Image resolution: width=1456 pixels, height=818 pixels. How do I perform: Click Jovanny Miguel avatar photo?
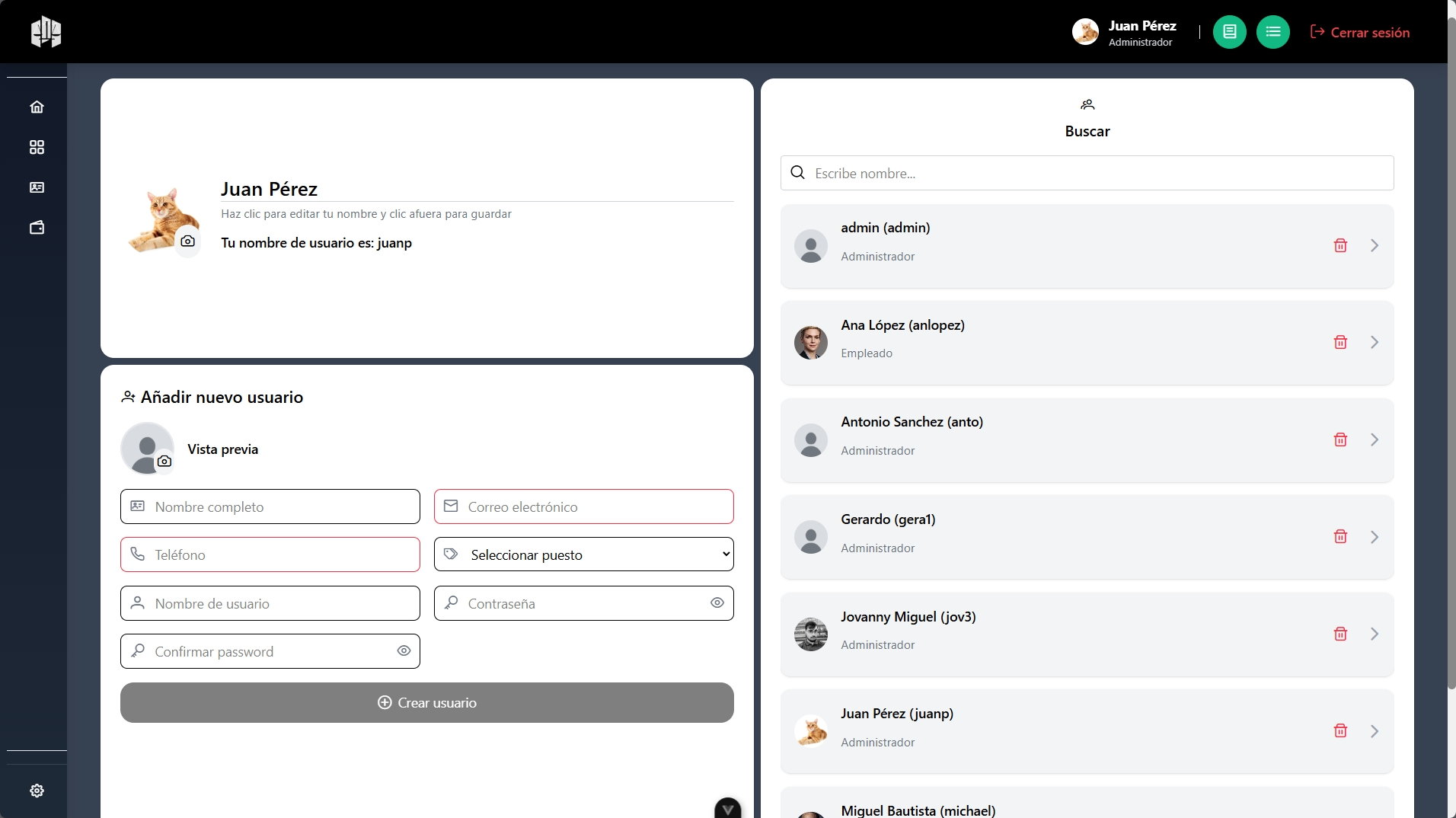click(x=810, y=634)
